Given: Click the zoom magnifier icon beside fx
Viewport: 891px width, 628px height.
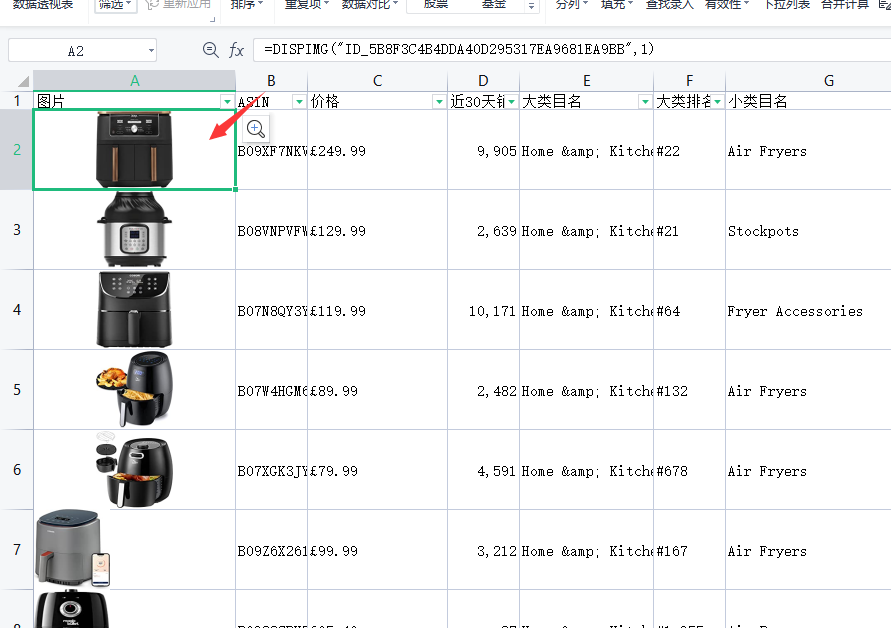Looking at the screenshot, I should (211, 50).
